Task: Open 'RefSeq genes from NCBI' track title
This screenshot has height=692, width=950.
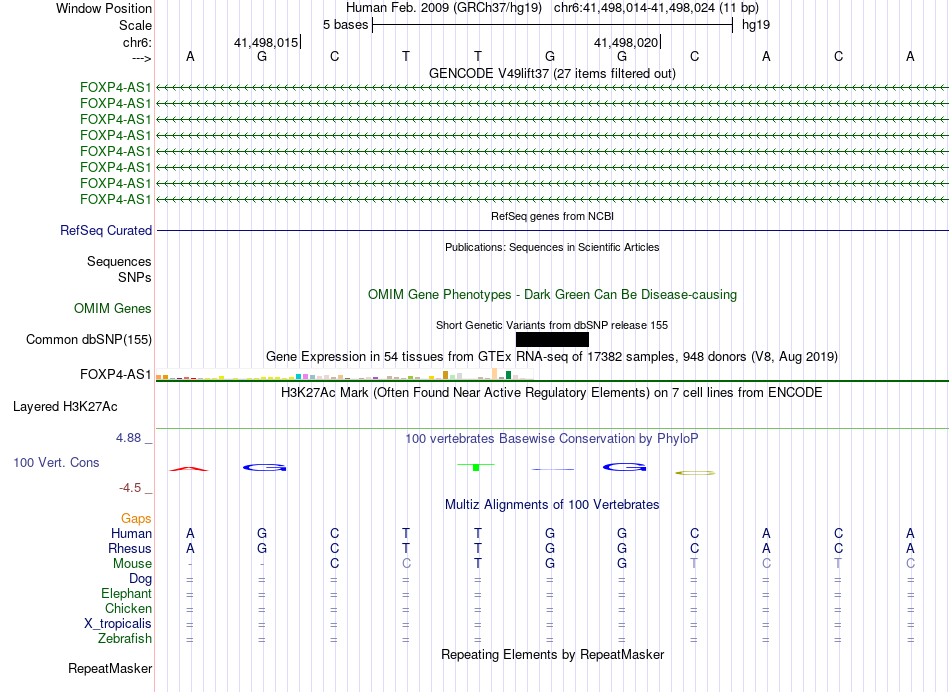Action: (x=552, y=216)
